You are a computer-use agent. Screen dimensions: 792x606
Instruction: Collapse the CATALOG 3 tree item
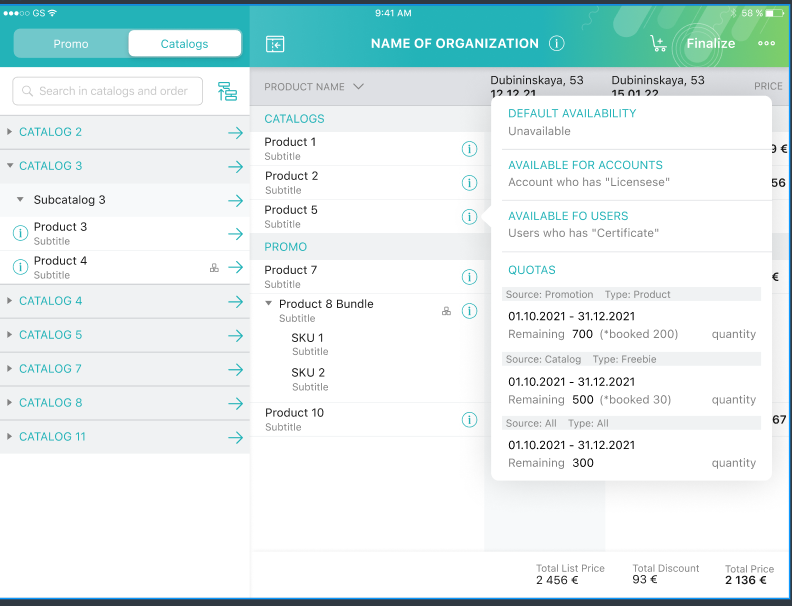pyautogui.click(x=10, y=166)
